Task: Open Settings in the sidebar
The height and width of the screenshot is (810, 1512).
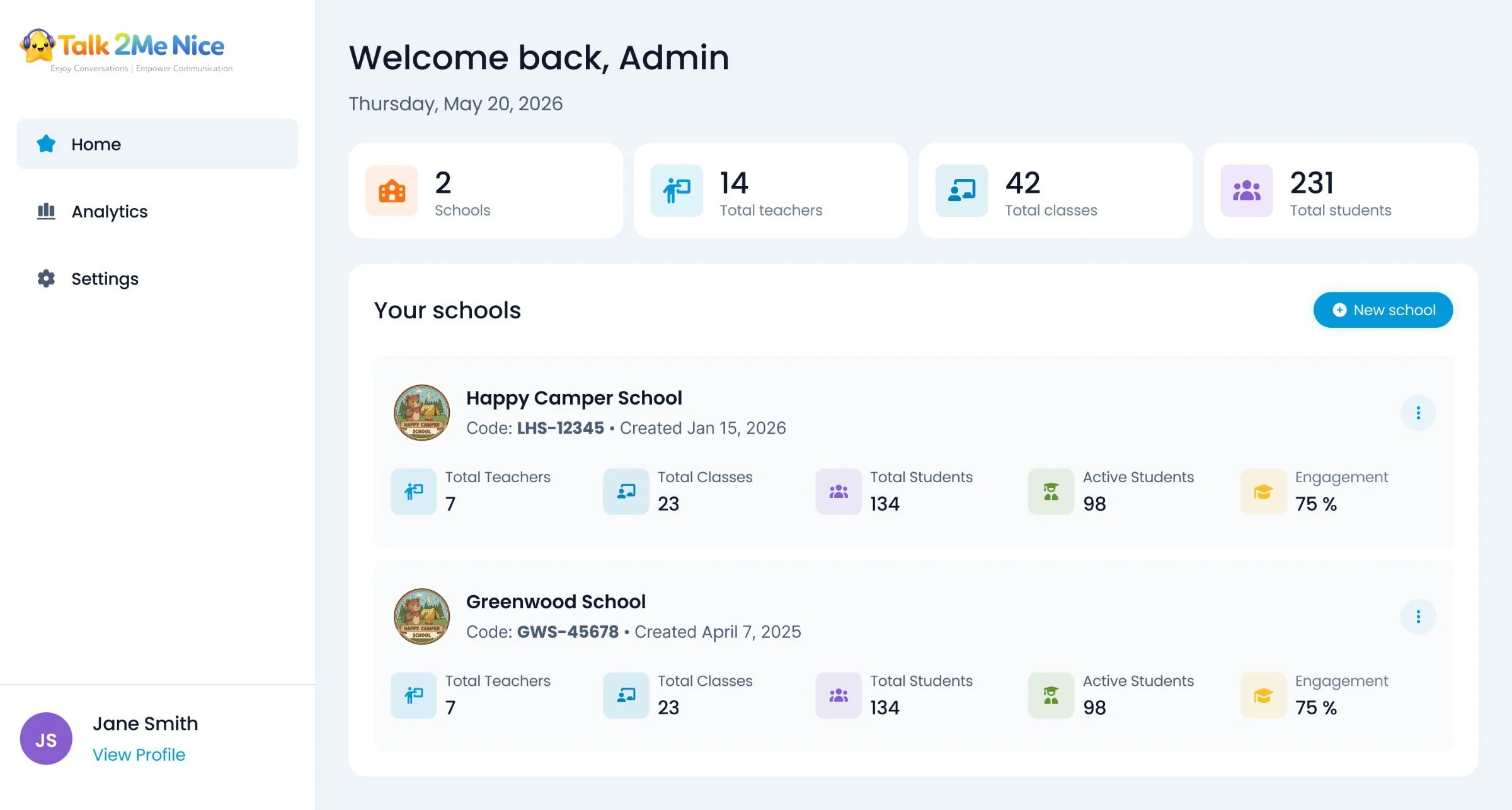Action: tap(157, 279)
